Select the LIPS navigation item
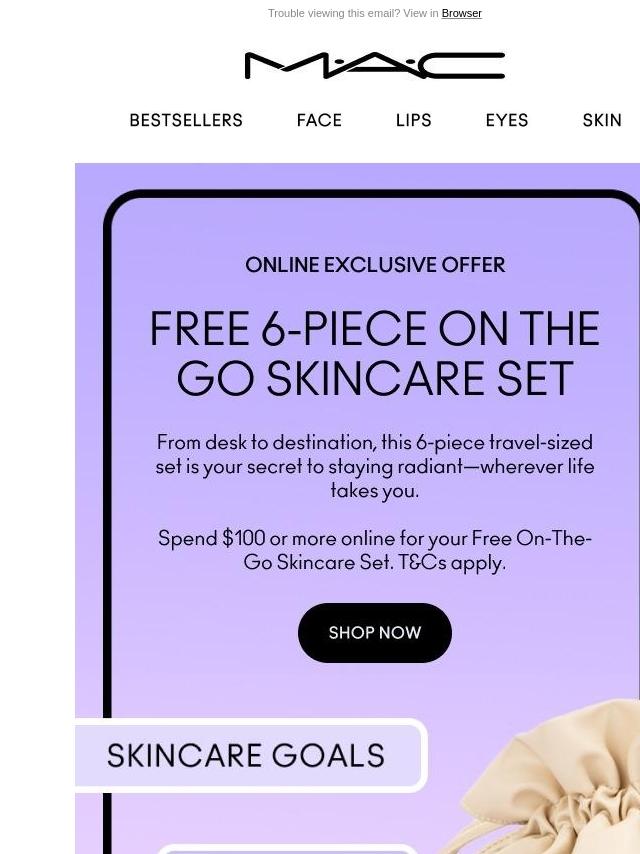This screenshot has height=854, width=640. pyautogui.click(x=413, y=120)
